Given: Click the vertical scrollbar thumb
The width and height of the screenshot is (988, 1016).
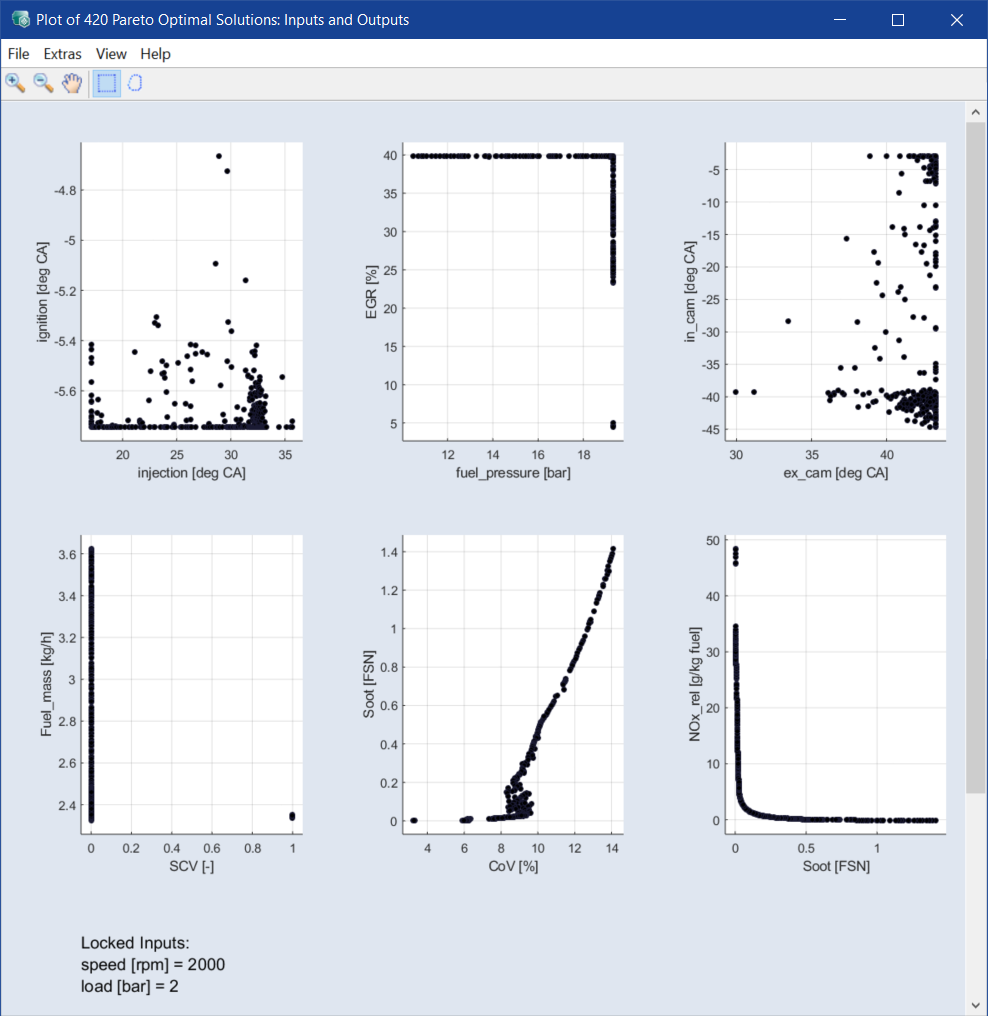Looking at the screenshot, I should [x=975, y=450].
